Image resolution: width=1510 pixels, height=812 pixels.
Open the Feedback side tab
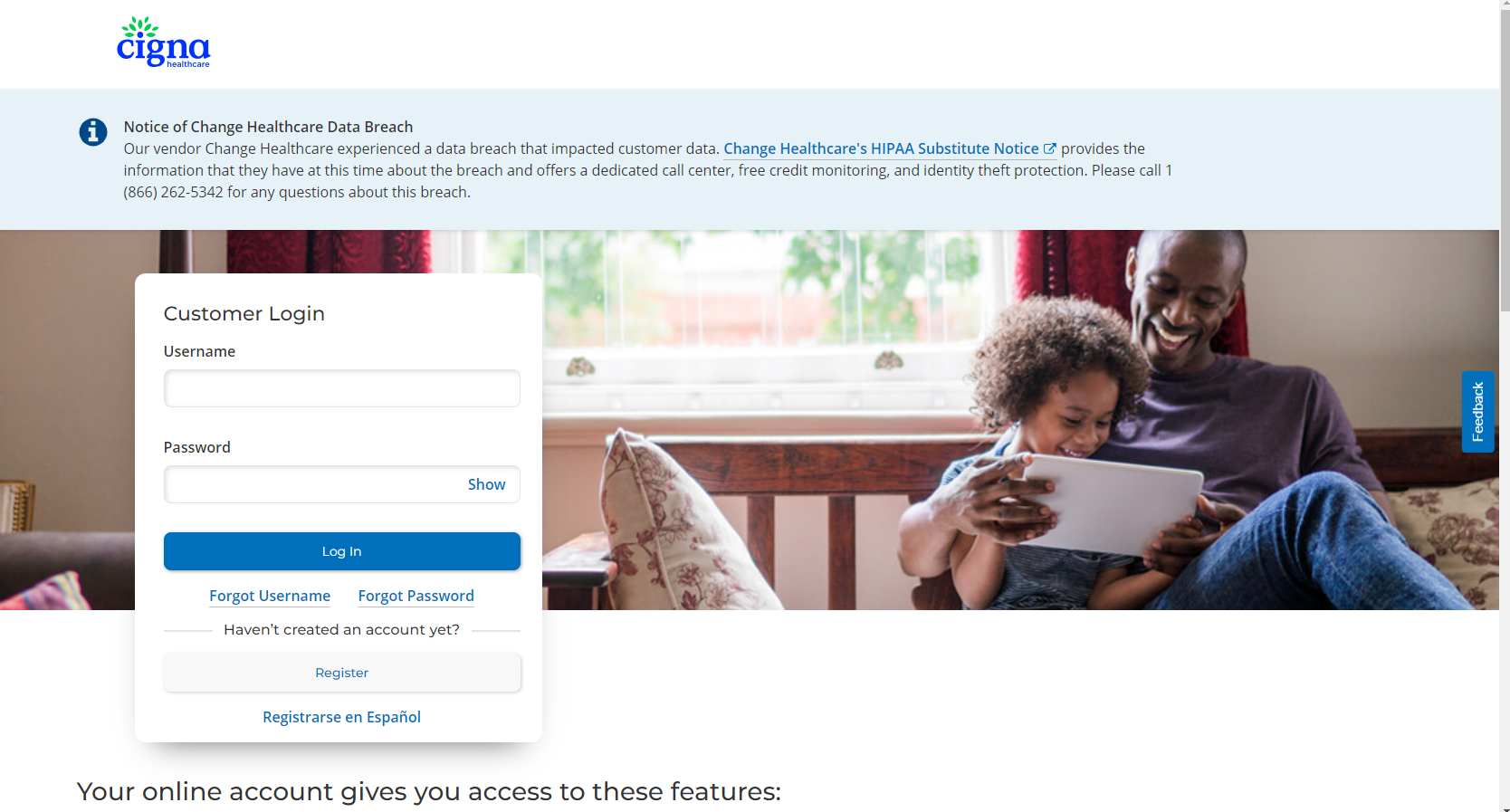pos(1477,412)
